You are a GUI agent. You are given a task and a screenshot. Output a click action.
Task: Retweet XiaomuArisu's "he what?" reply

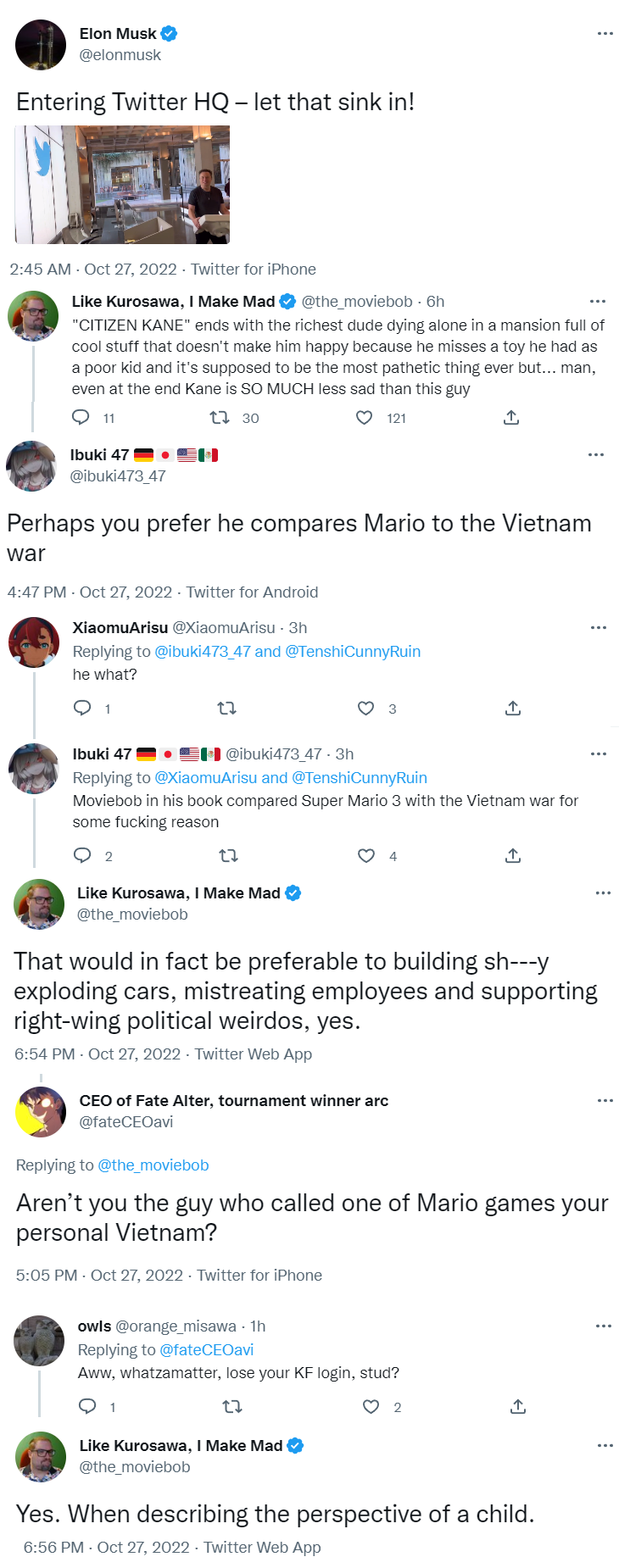(x=227, y=708)
